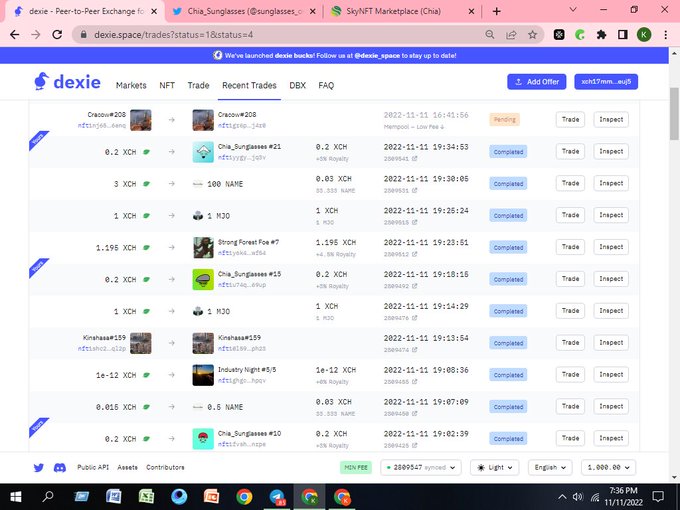This screenshot has height=510, width=680.
Task: Click the dexie bucks announcement banner
Action: (x=334, y=56)
